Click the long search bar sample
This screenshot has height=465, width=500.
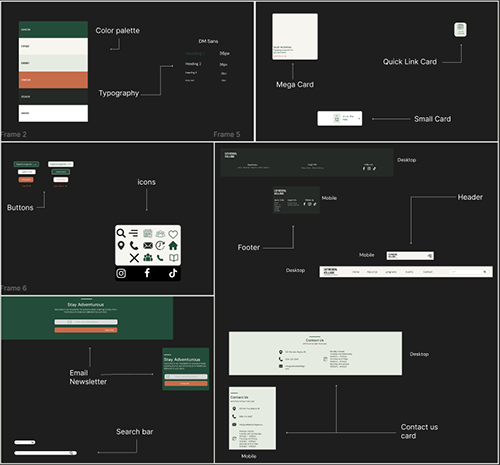point(45,453)
